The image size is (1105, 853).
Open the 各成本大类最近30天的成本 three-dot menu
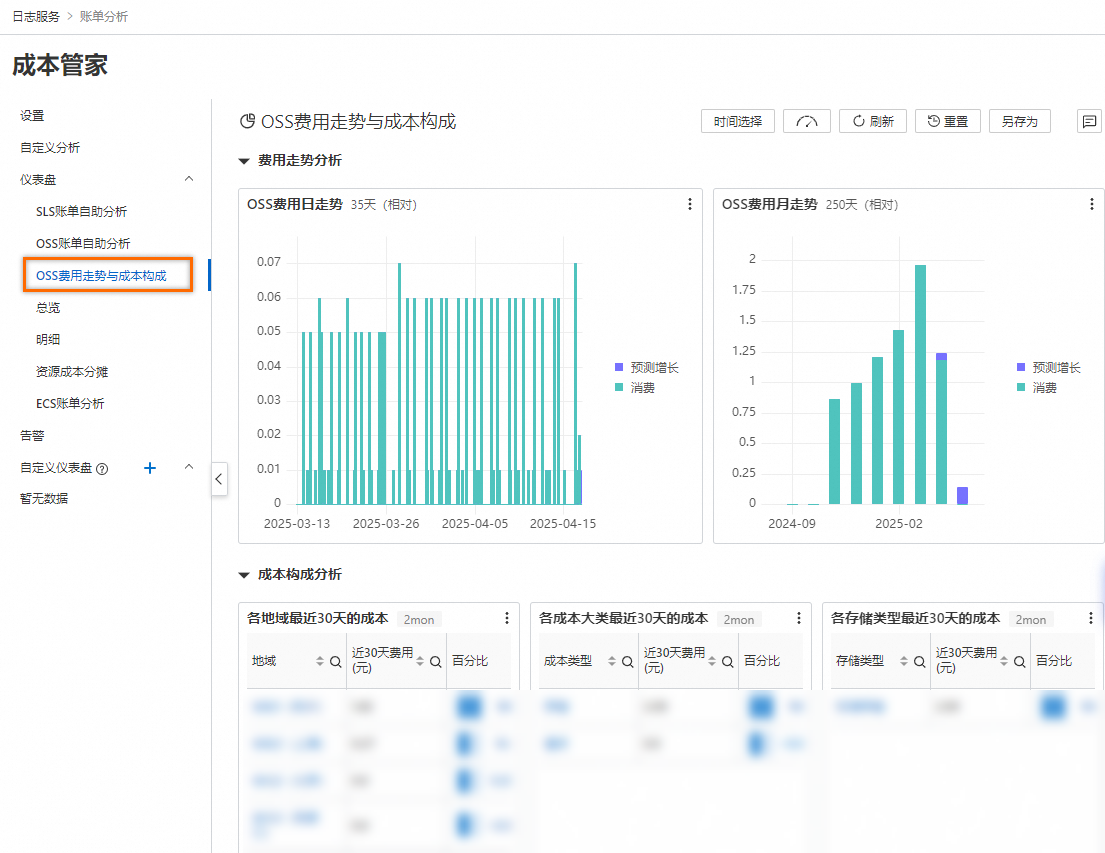coord(798,619)
